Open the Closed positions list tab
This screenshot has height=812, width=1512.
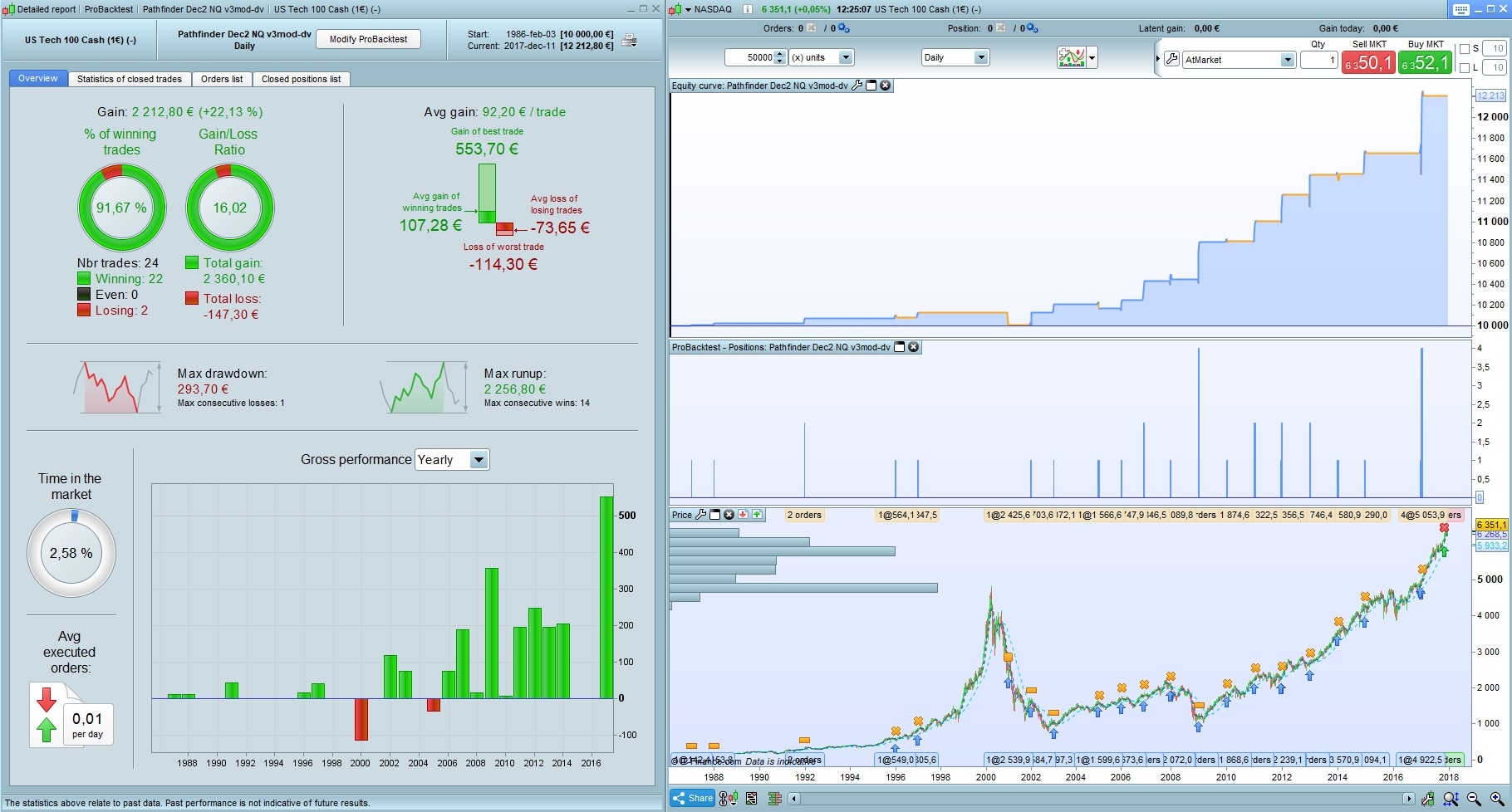coord(301,79)
